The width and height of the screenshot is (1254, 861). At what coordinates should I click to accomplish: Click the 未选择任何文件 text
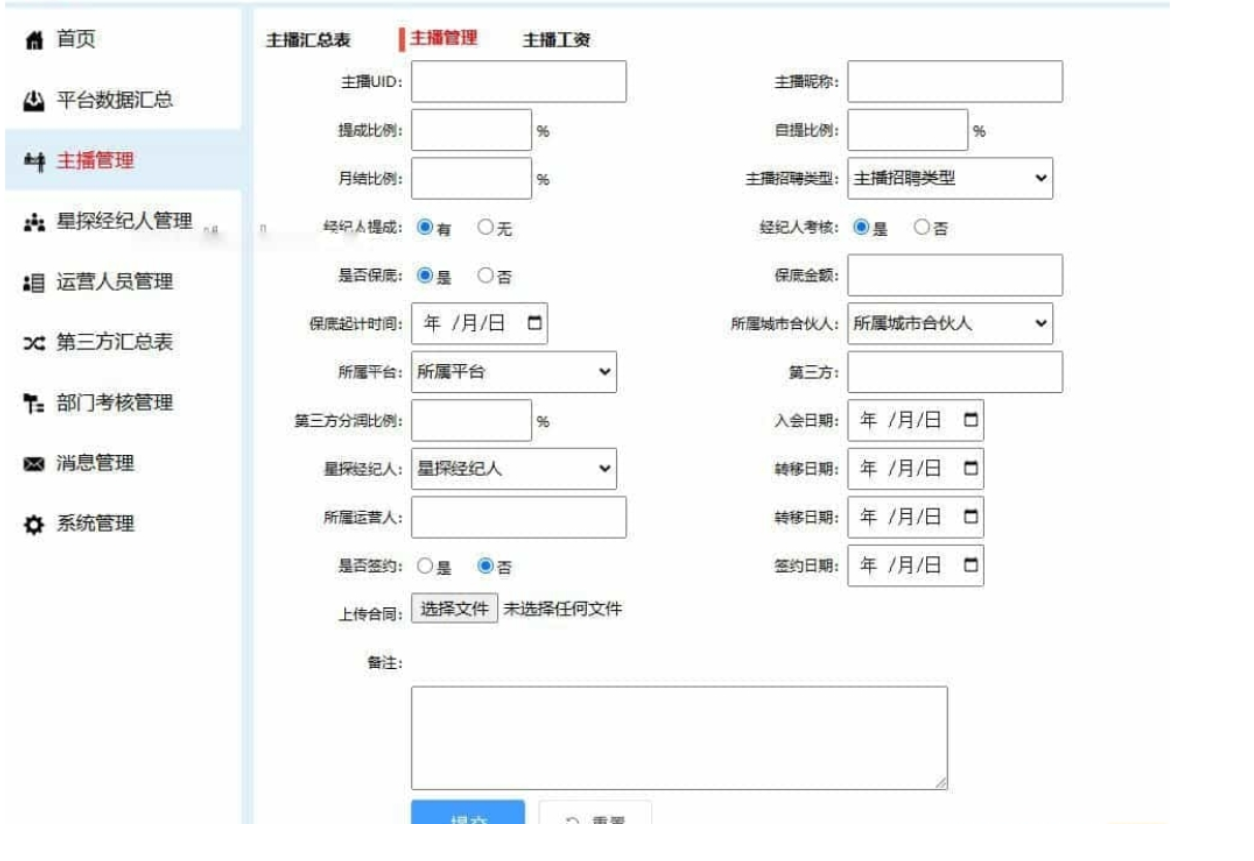click(562, 608)
